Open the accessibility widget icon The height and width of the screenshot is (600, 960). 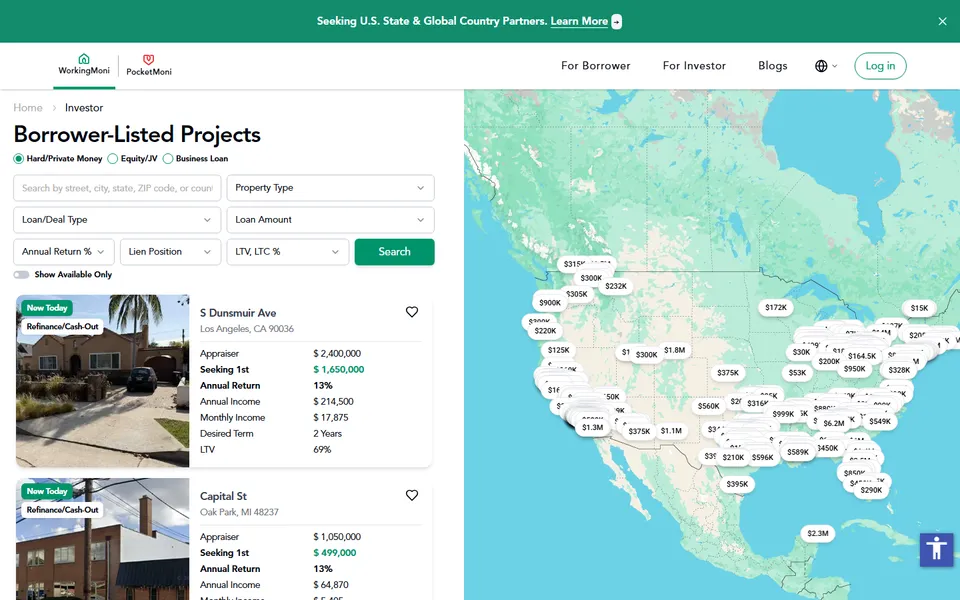click(936, 549)
